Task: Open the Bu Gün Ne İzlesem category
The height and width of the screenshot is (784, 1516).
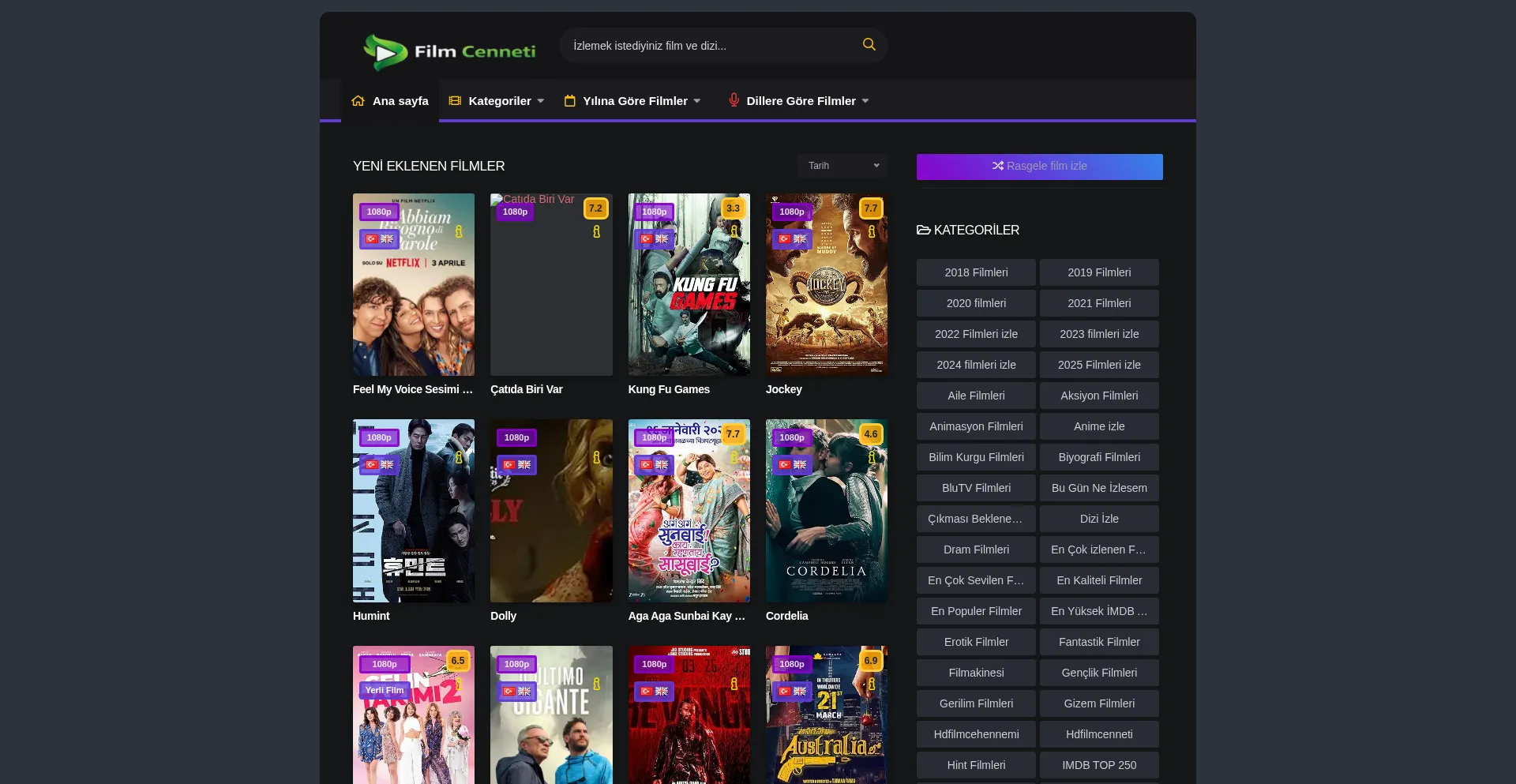Action: click(1099, 488)
